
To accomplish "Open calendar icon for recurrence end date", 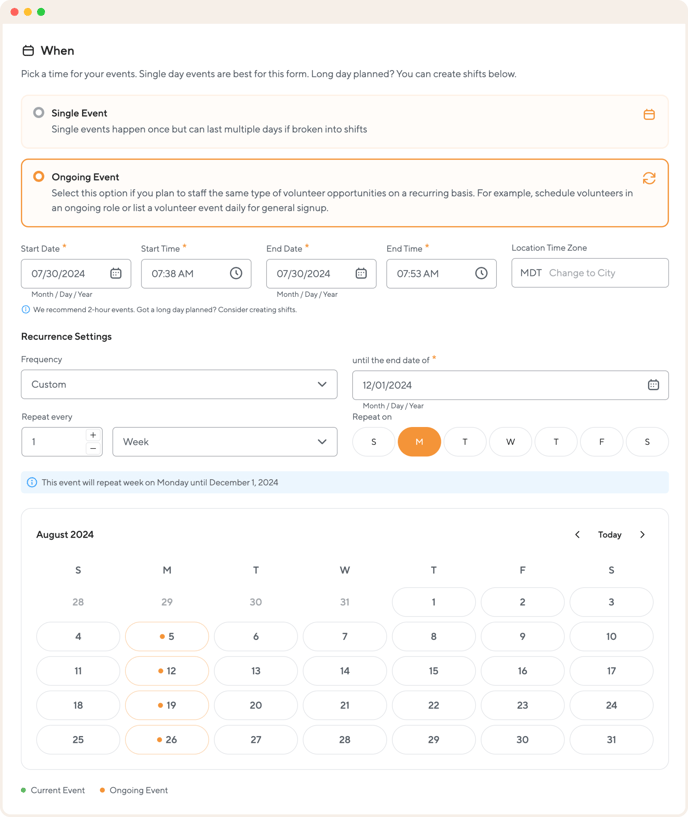I will pos(653,385).
